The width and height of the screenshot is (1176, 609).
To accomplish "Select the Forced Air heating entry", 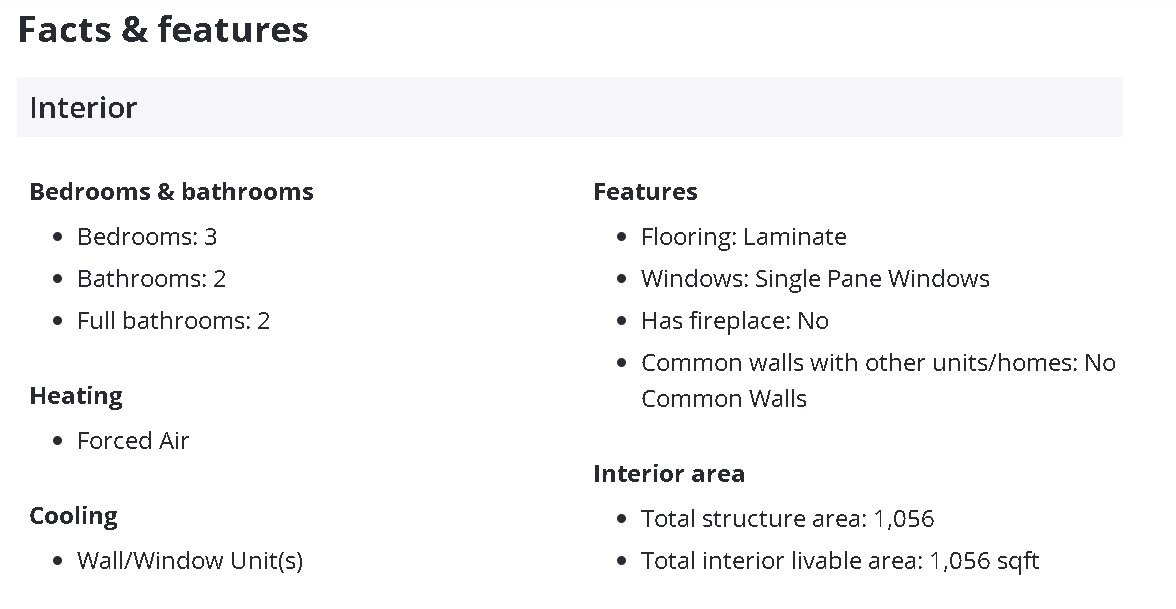I will click(x=133, y=441).
